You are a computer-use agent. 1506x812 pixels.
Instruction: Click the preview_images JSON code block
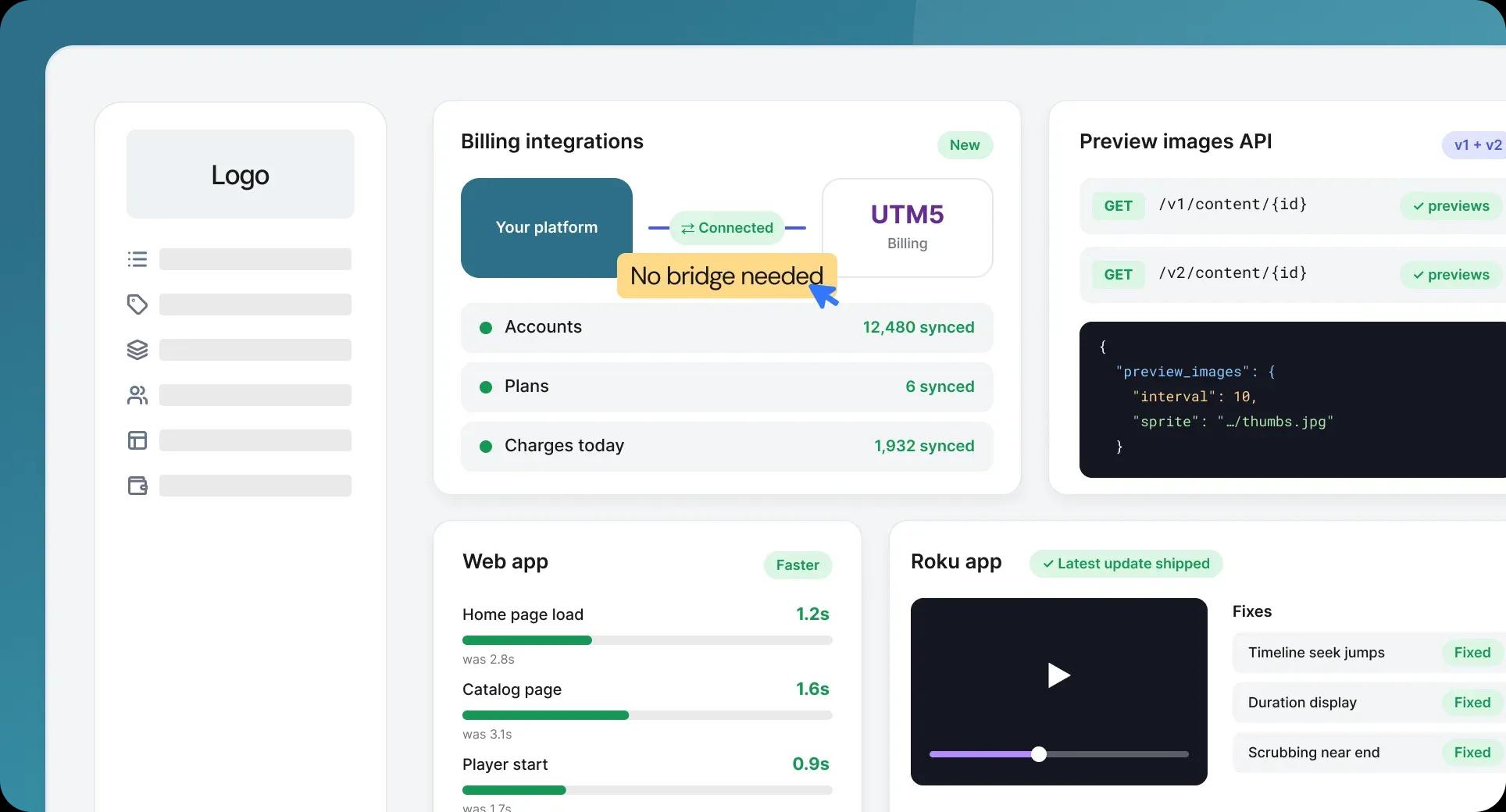click(x=1293, y=400)
